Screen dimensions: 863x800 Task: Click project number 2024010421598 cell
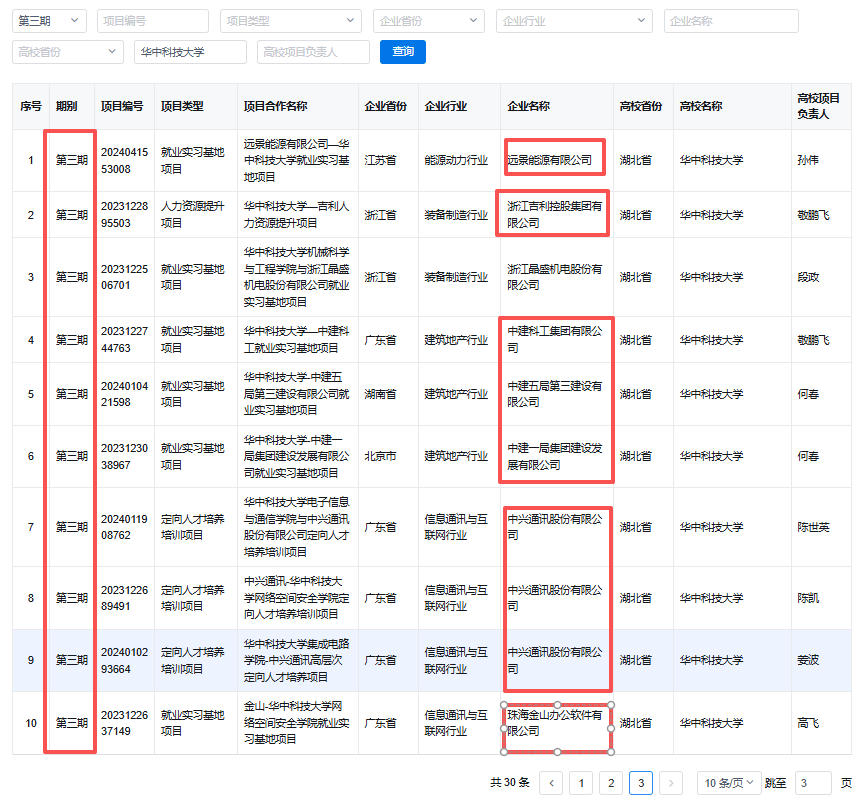(124, 394)
